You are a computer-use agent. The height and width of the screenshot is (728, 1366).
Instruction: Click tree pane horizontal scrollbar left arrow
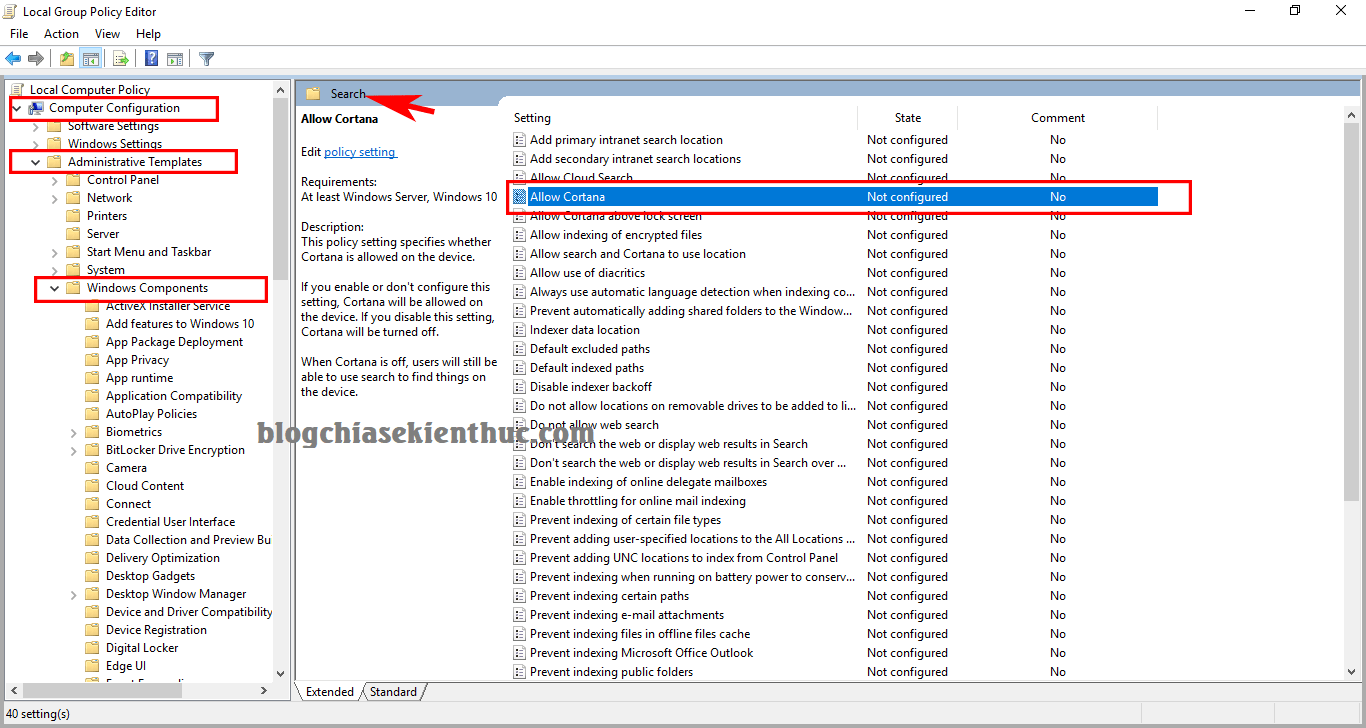tap(13, 690)
